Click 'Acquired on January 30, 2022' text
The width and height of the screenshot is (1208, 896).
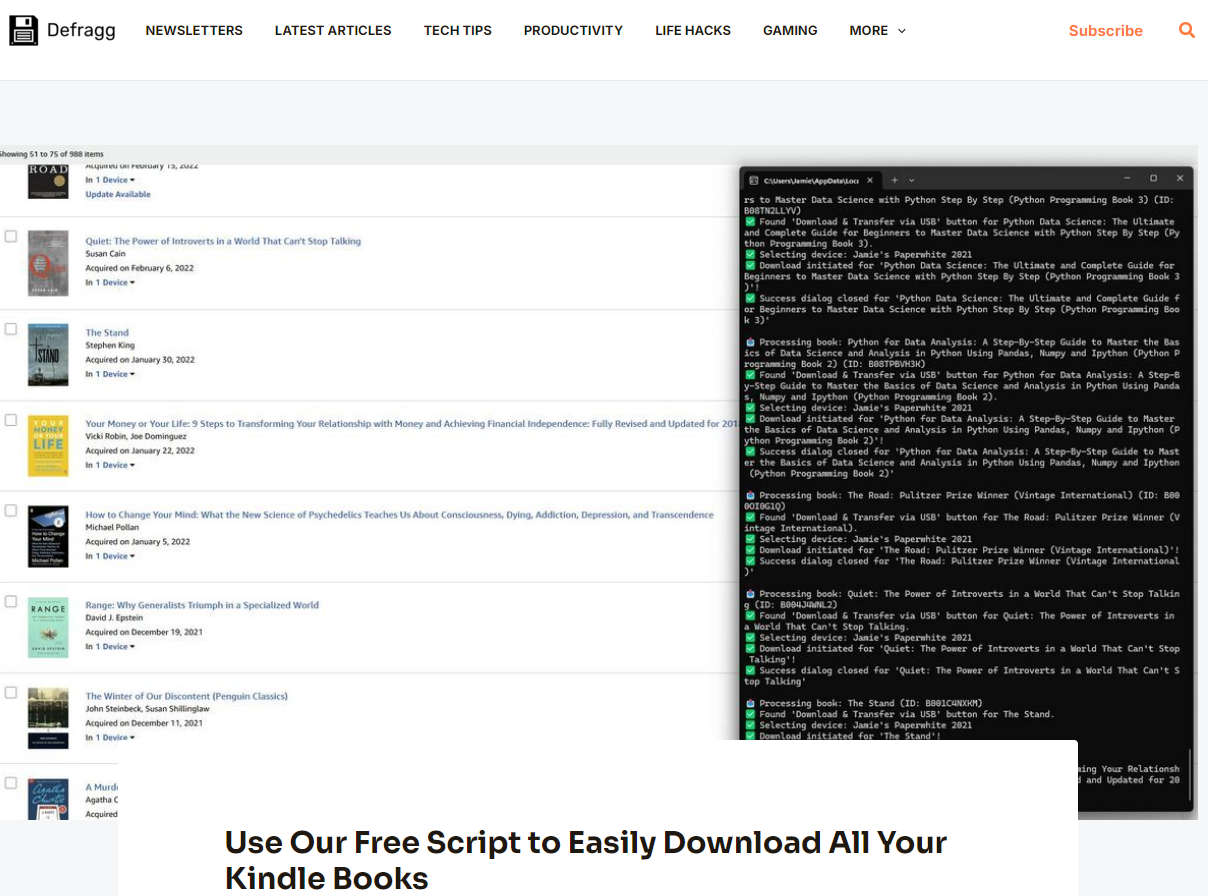(x=140, y=360)
